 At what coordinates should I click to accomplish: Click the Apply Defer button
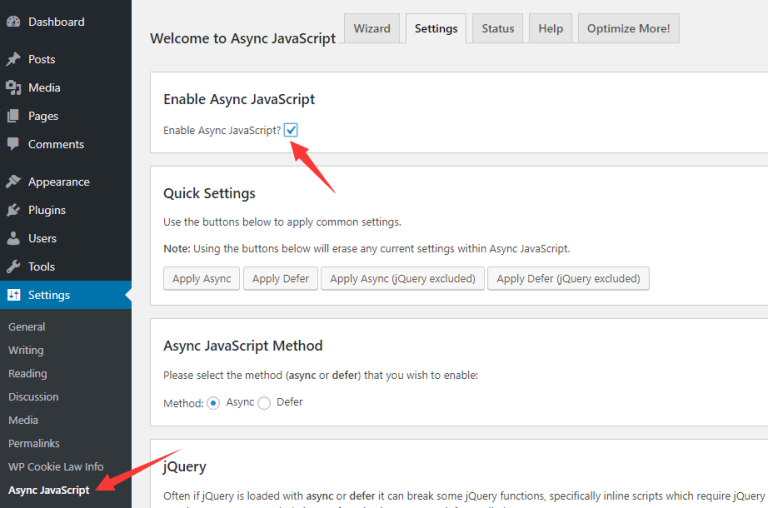pos(281,279)
